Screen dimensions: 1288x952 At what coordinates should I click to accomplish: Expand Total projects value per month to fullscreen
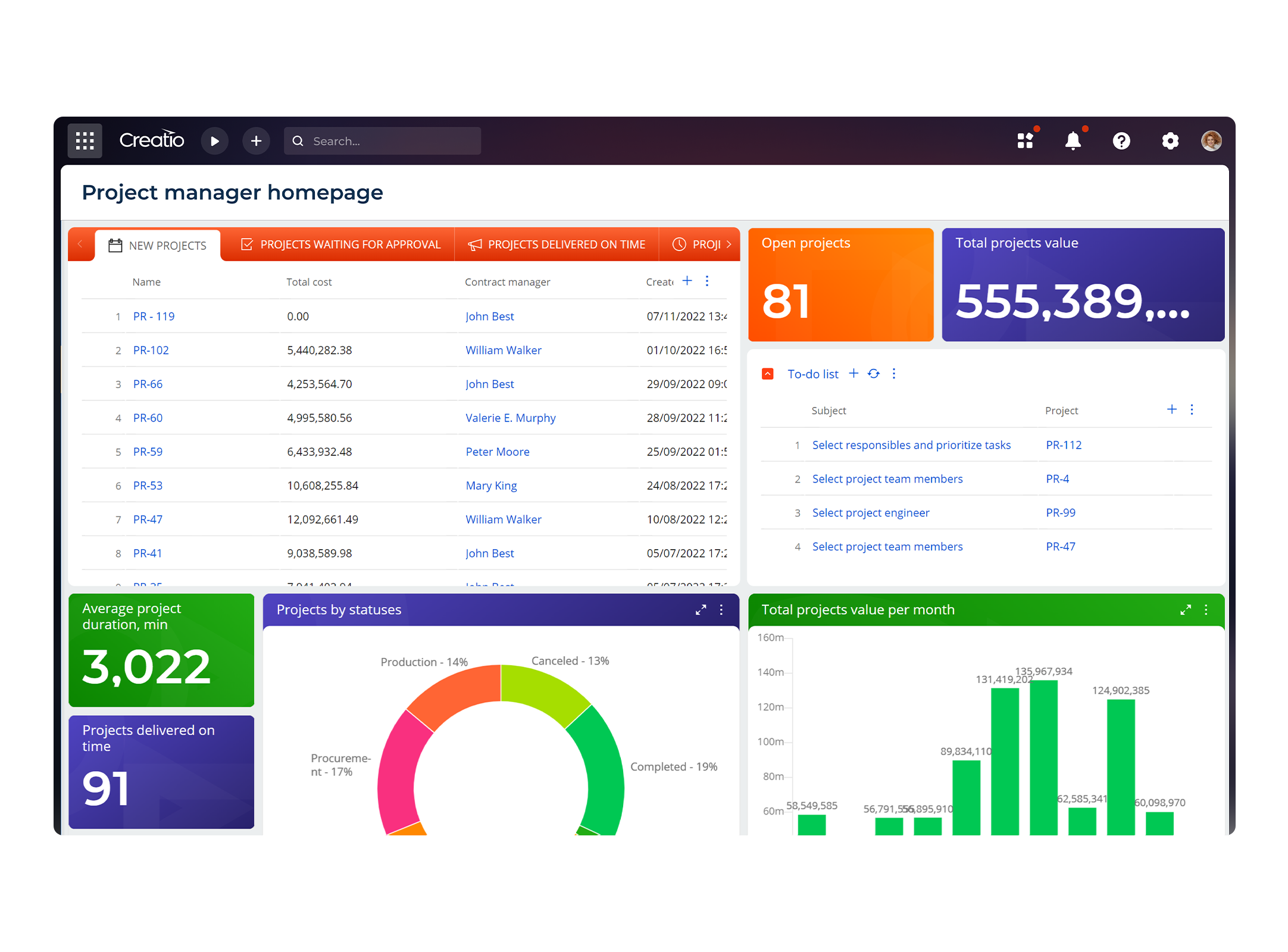[1186, 610]
